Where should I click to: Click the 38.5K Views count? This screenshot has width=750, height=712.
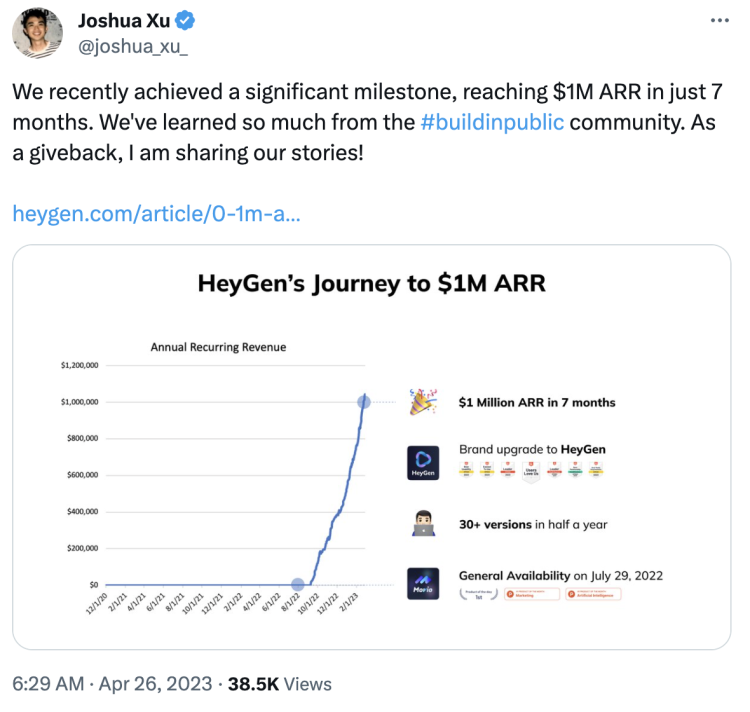[x=279, y=684]
